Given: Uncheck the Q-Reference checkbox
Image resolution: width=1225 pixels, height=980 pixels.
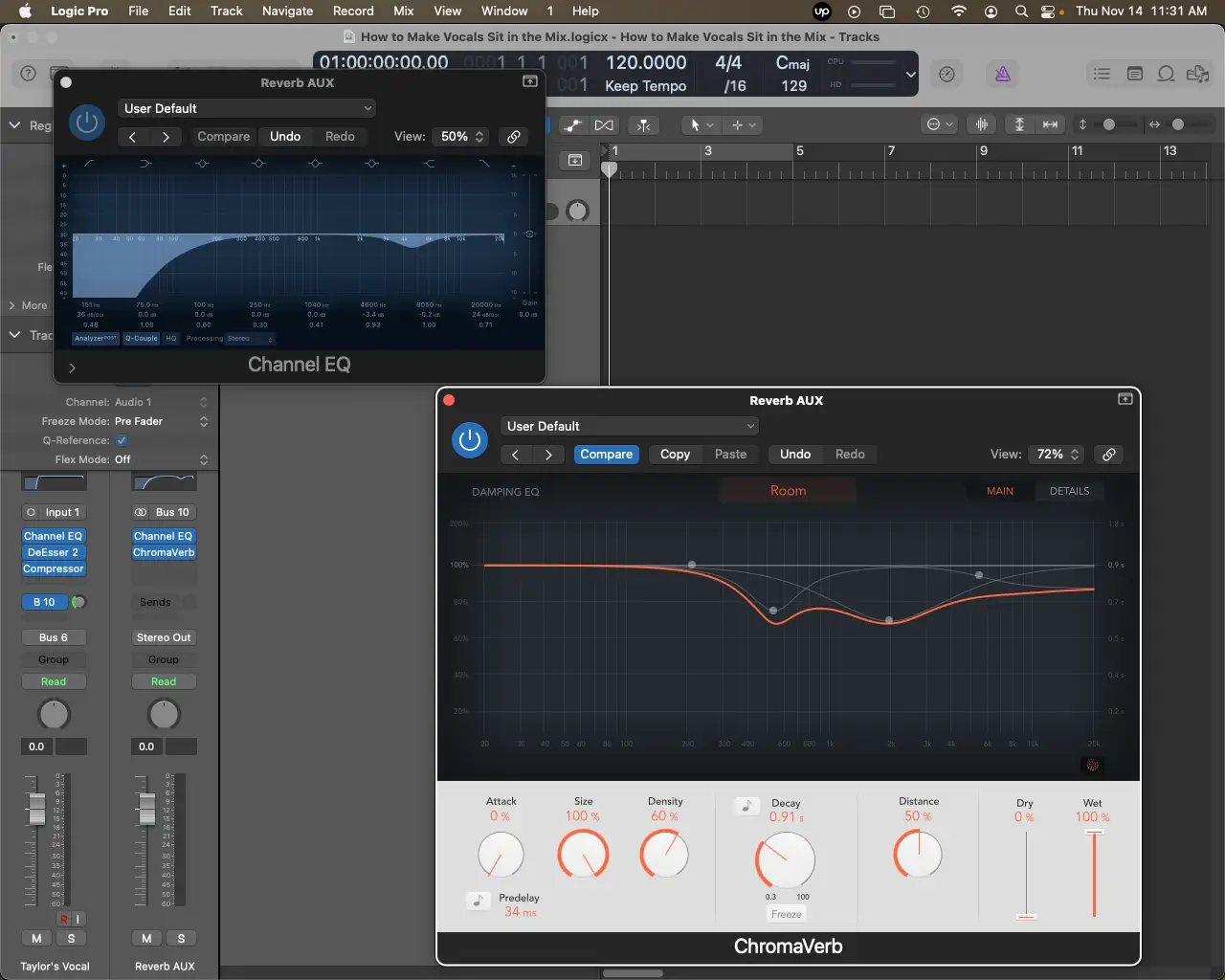Looking at the screenshot, I should [x=122, y=440].
